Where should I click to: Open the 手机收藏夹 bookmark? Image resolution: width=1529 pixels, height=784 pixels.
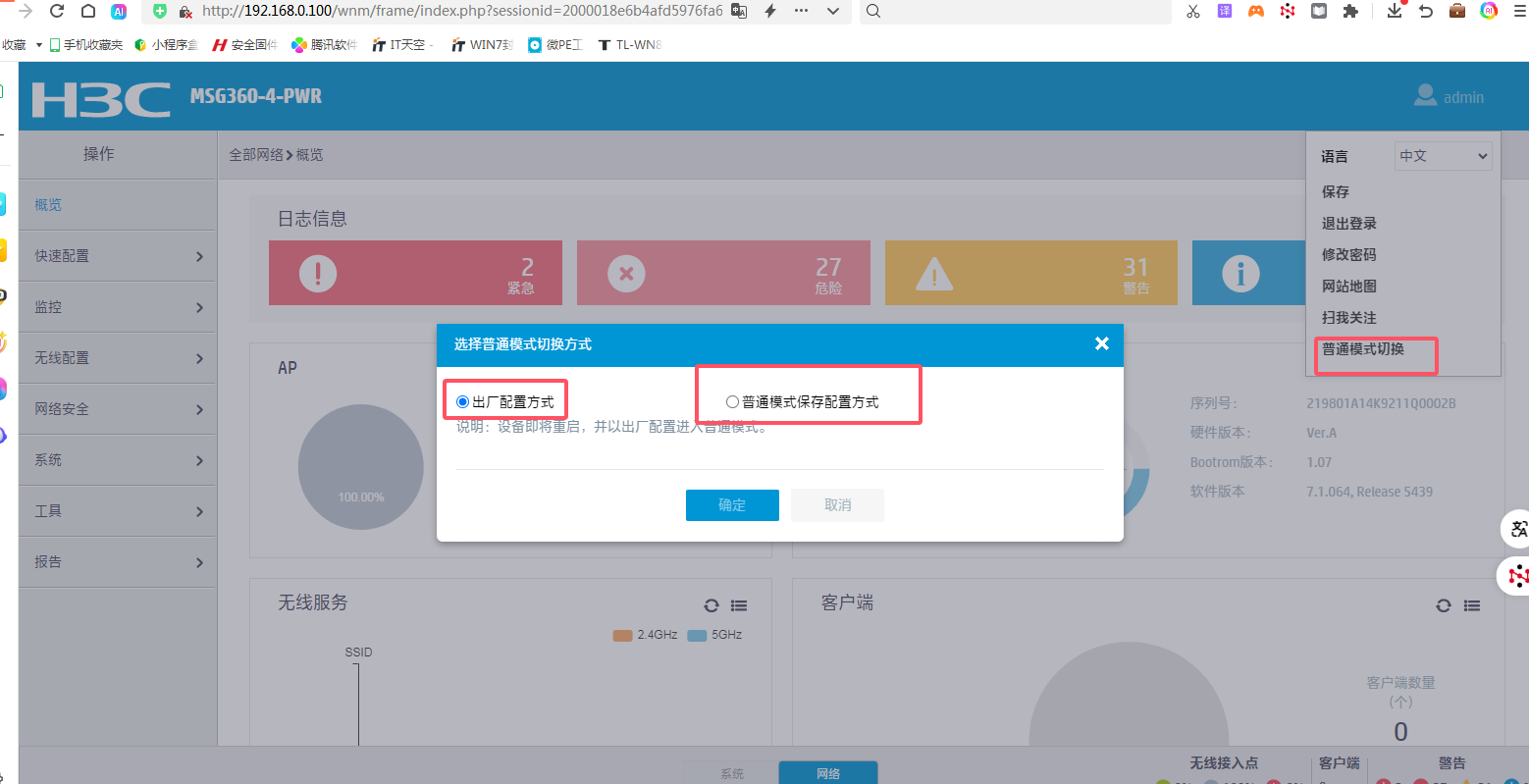point(86,45)
